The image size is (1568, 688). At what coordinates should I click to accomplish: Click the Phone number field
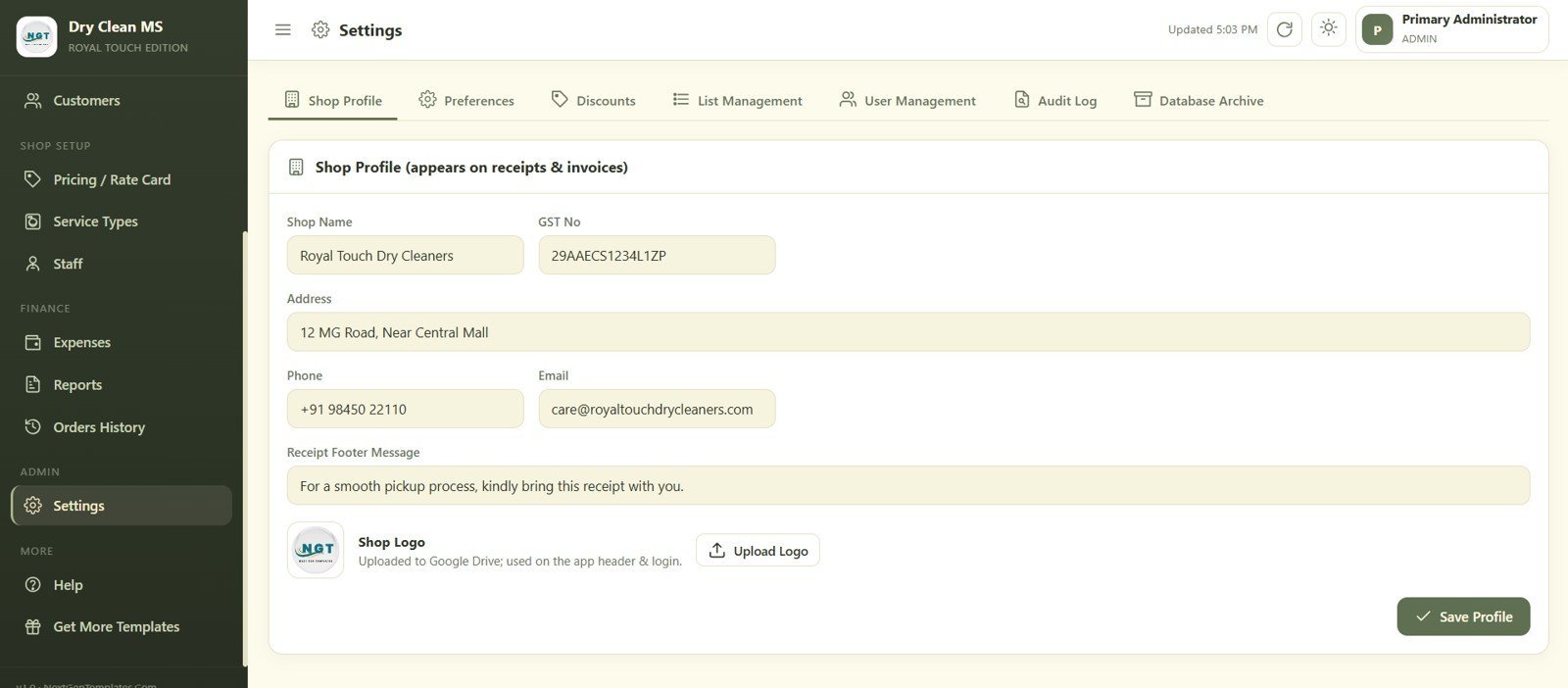[x=405, y=409]
